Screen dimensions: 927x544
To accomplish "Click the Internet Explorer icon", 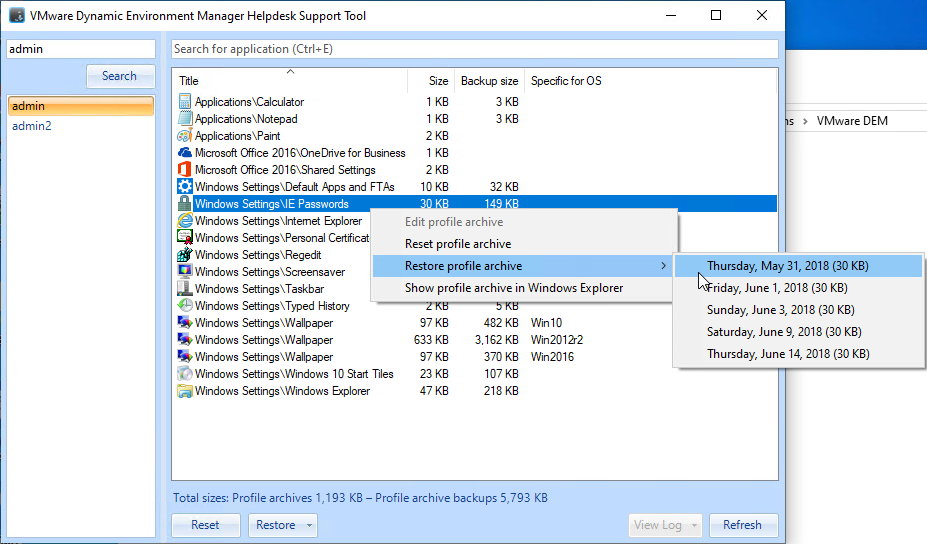I will coord(184,221).
